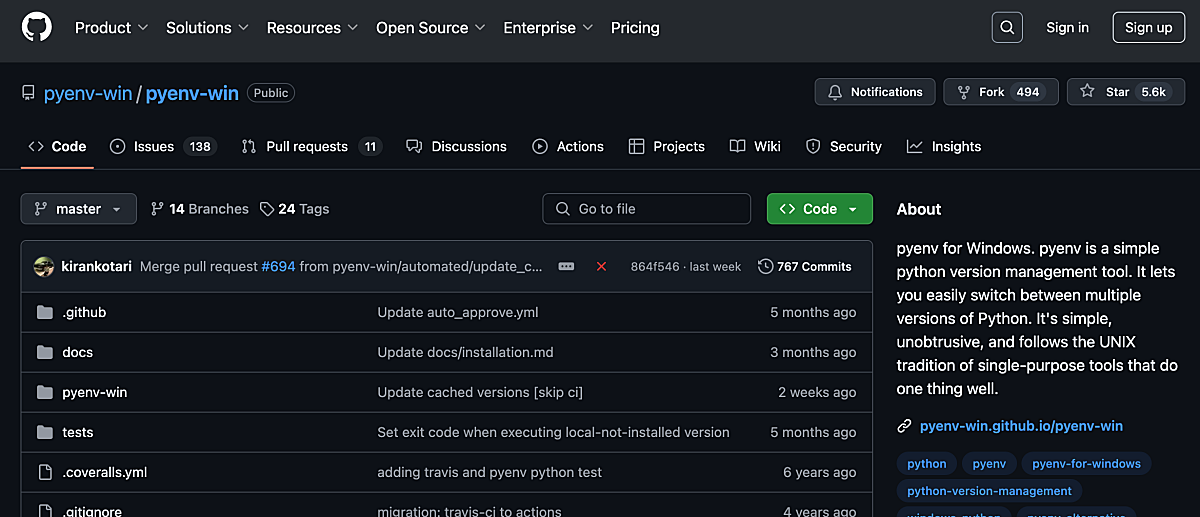Click the link icon beside the website URL
Screen dimensions: 1200x517
tap(905, 426)
